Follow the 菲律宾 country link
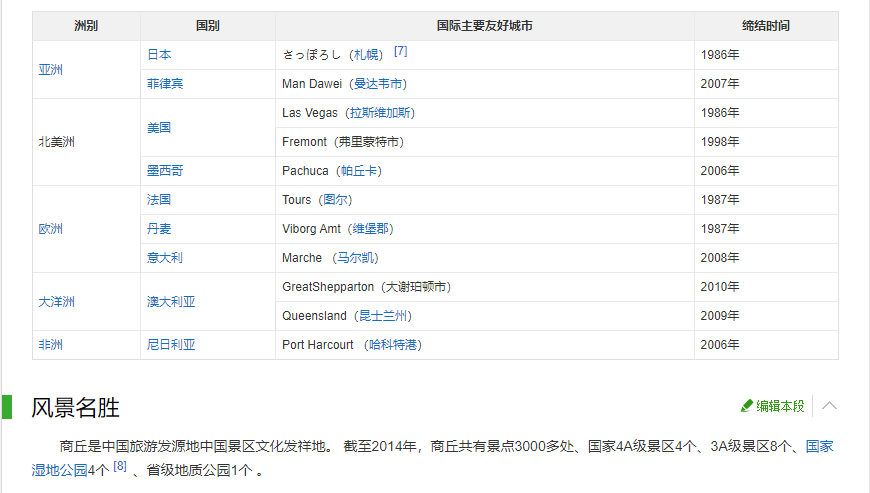Viewport: 870px width, 493px height. click(x=165, y=84)
